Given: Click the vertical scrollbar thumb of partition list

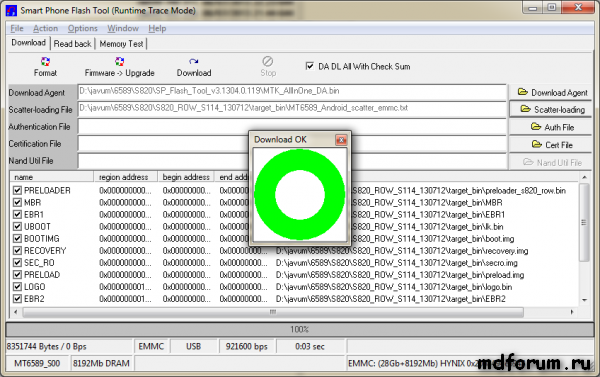Looking at the screenshot, I should pyautogui.click(x=584, y=222).
